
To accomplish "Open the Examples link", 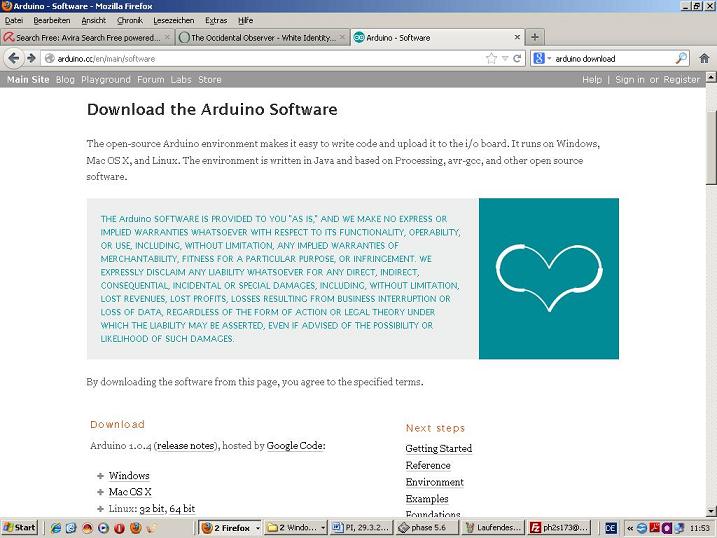I will pyautogui.click(x=427, y=499).
